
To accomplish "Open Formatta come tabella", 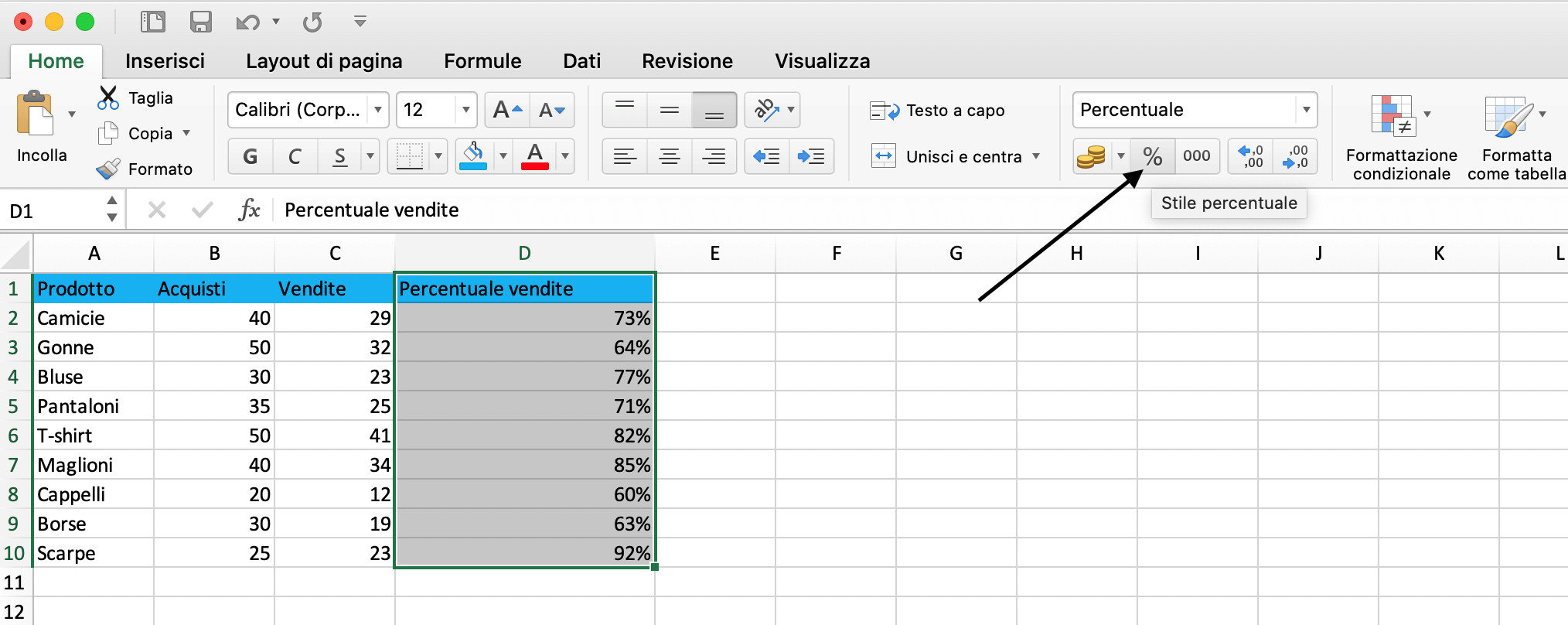I will tap(1516, 138).
